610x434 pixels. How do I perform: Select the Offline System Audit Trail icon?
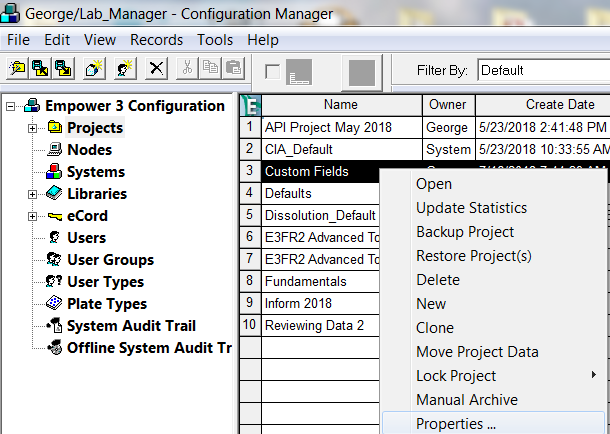tap(54, 347)
